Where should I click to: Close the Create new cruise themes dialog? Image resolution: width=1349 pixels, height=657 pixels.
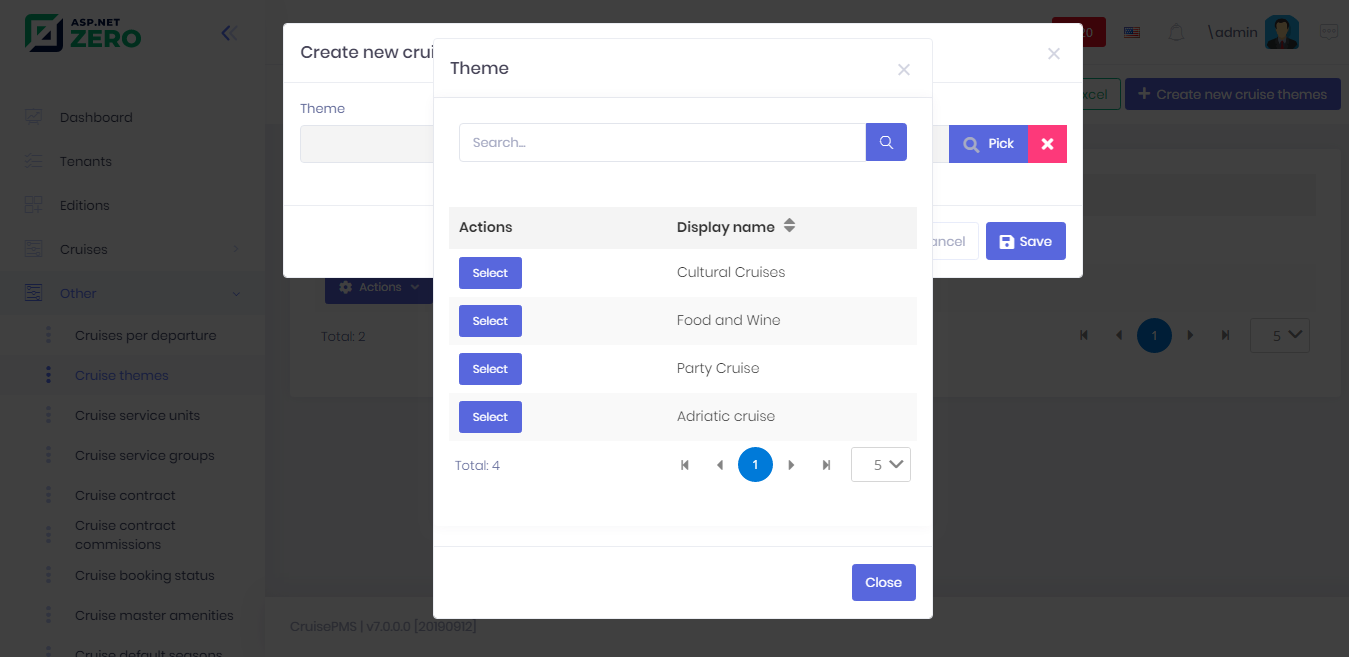pos(1054,54)
